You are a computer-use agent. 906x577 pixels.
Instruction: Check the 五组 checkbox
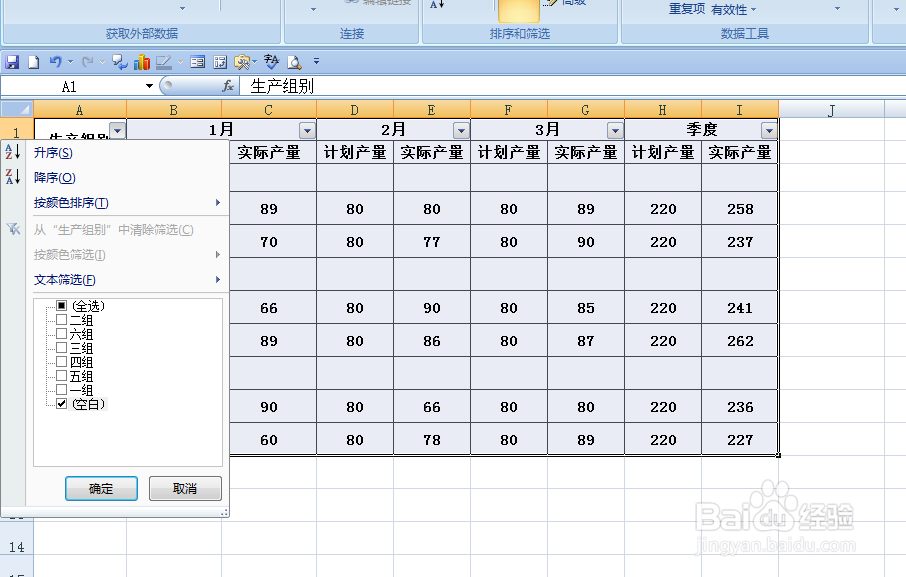(62, 375)
